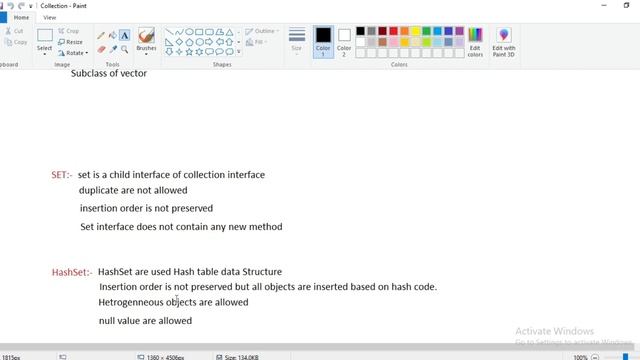The image size is (640, 360).
Task: Pick the green color swatch
Action: pos(427,31)
